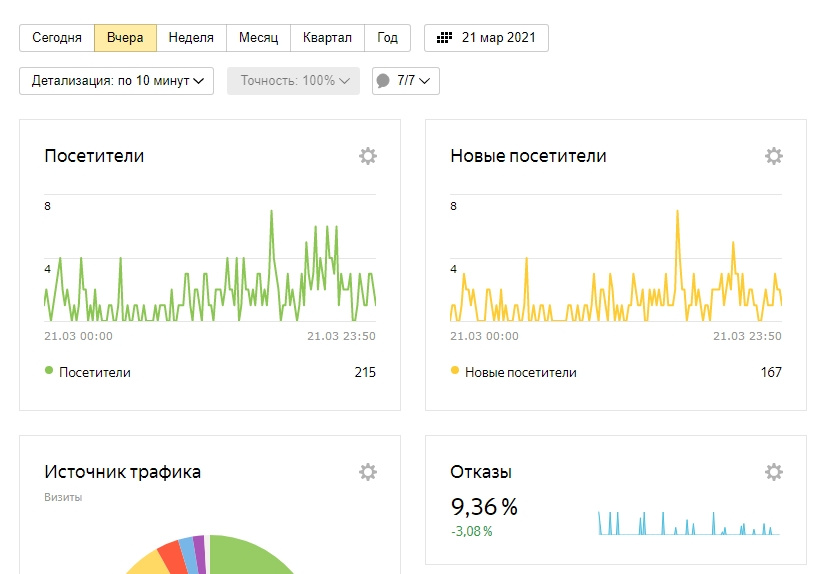
Task: Switch period to Год
Action: pyautogui.click(x=387, y=38)
